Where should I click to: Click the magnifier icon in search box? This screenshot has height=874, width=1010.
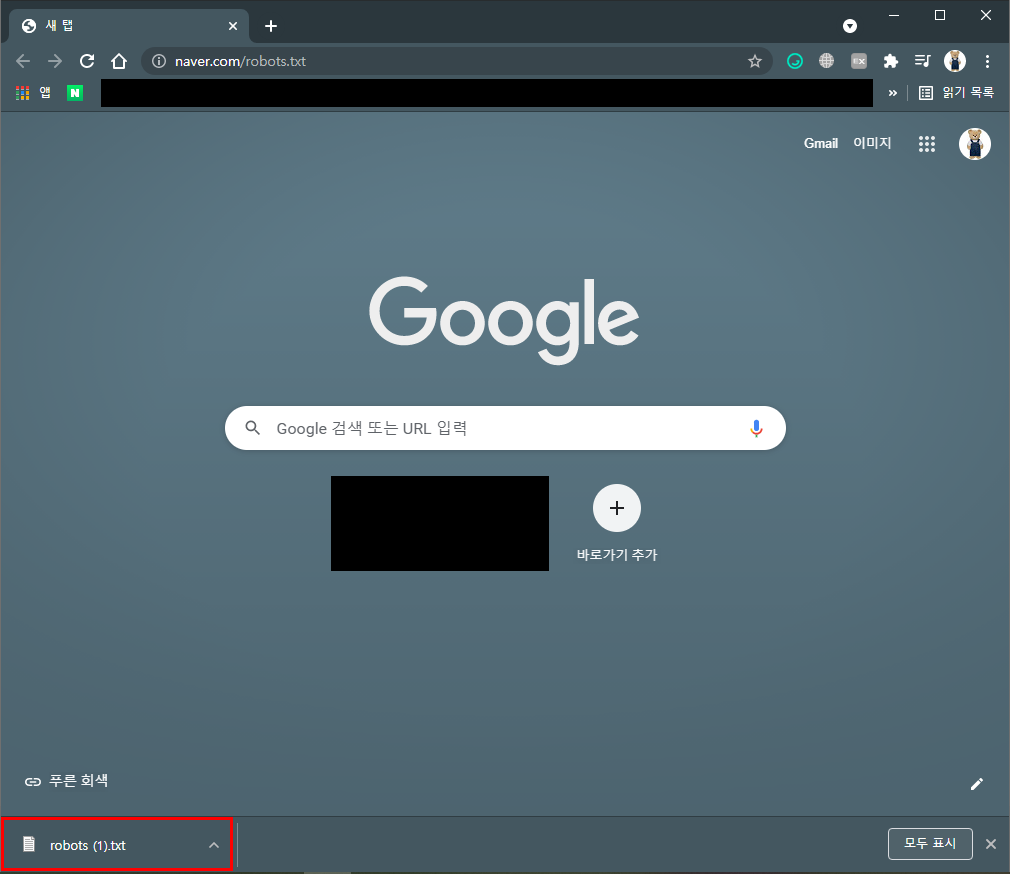[x=252, y=428]
